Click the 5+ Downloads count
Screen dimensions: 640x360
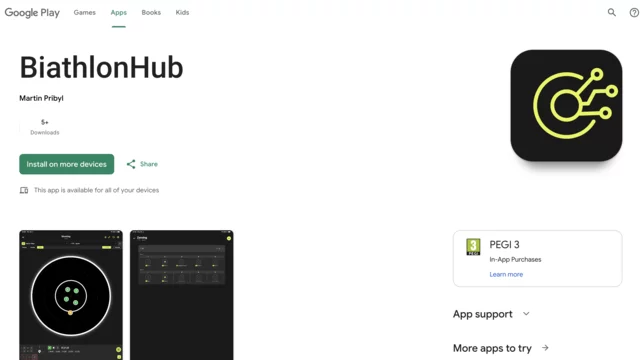[44, 127]
